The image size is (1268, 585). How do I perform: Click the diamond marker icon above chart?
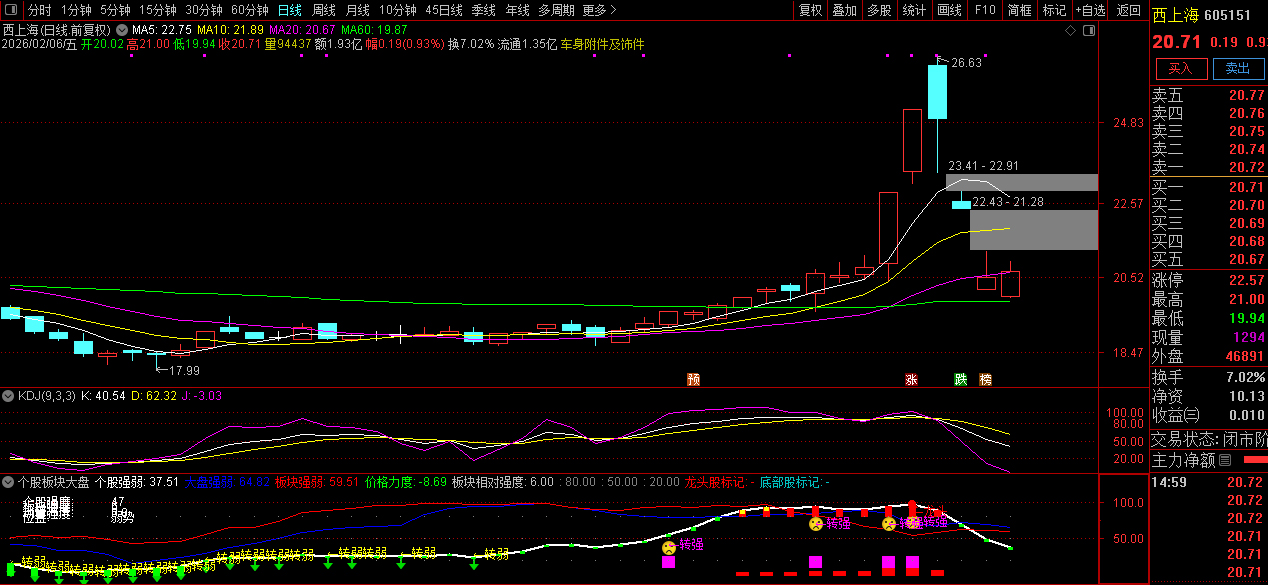tap(1070, 31)
